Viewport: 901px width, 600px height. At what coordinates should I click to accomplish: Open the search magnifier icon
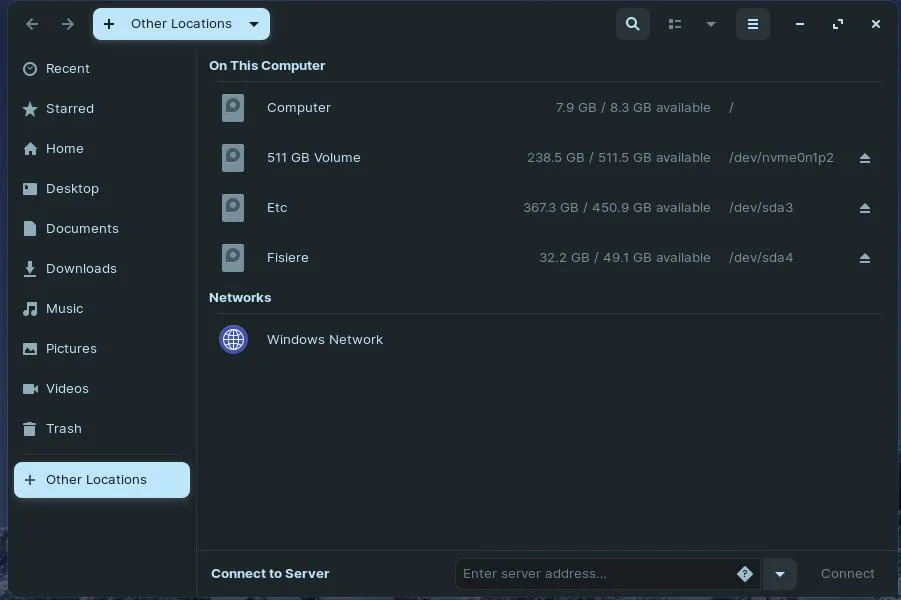click(x=633, y=24)
